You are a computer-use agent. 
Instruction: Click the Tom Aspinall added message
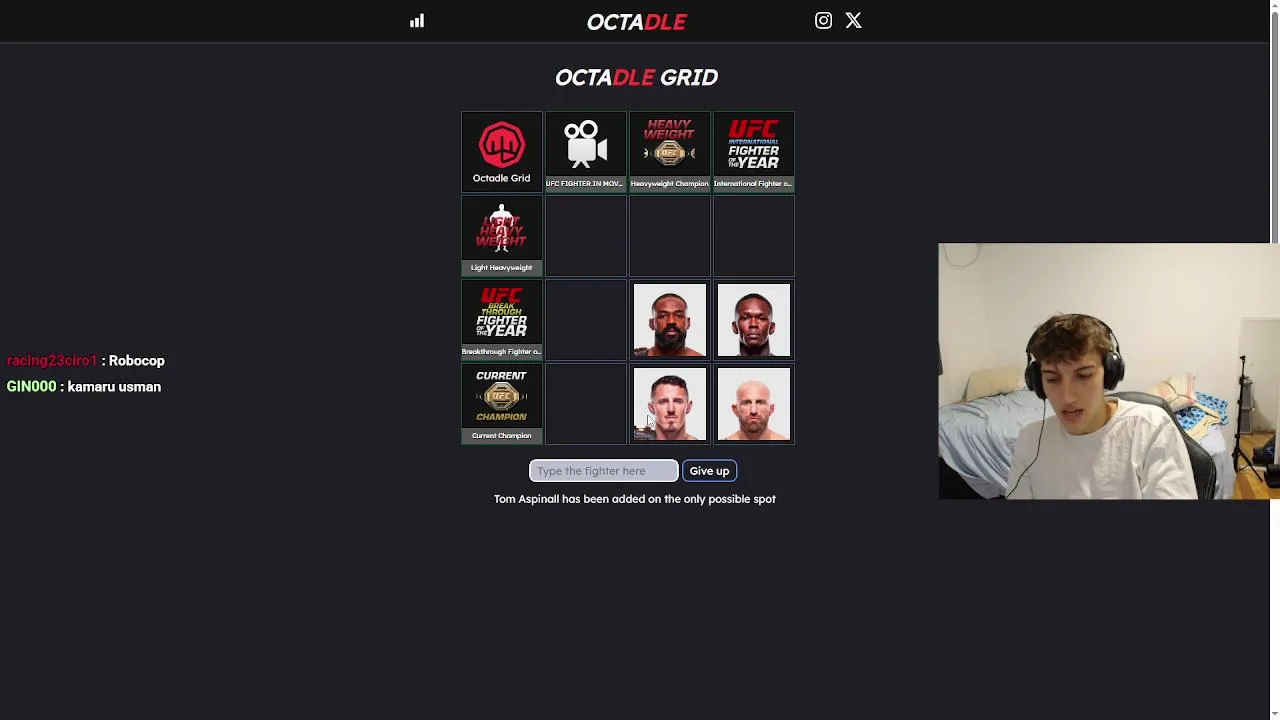635,499
